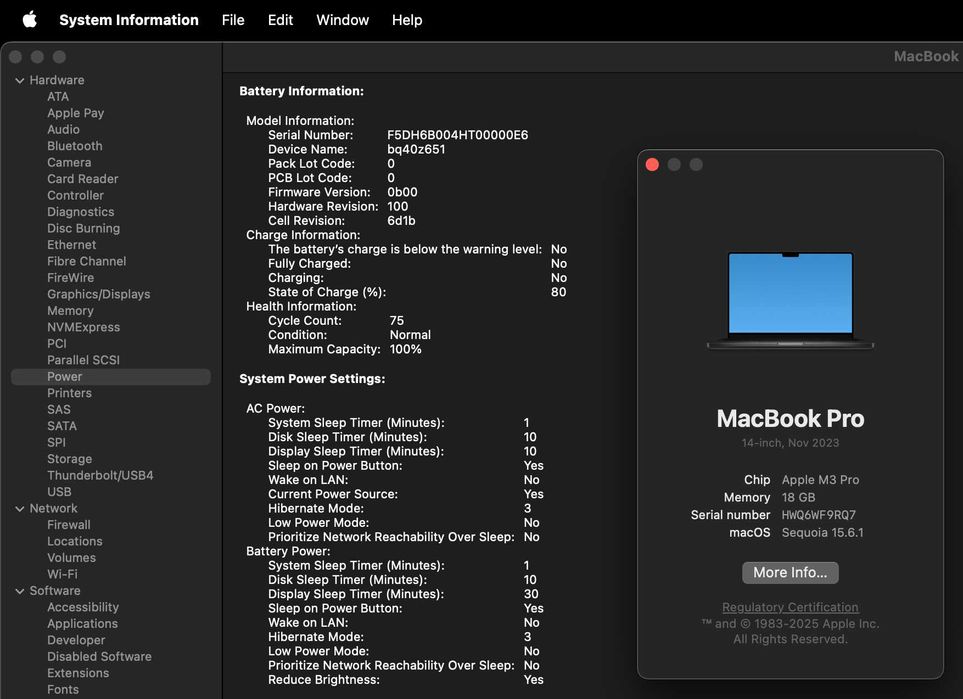Select Memory in the sidebar
Viewport: 963px width, 699px height.
[70, 311]
